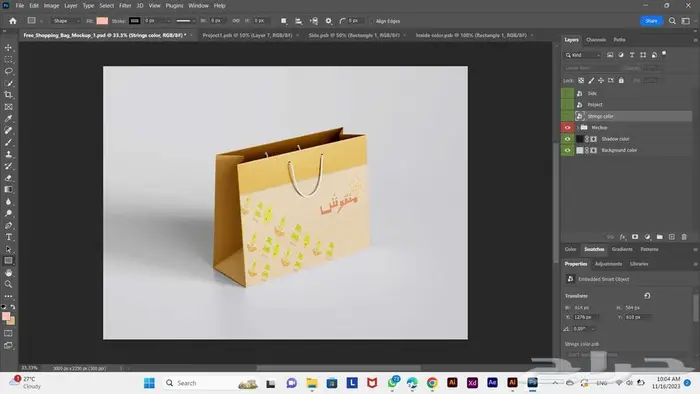Select the Horizontal Type tool
The image size is (700, 394).
[x=8, y=237]
